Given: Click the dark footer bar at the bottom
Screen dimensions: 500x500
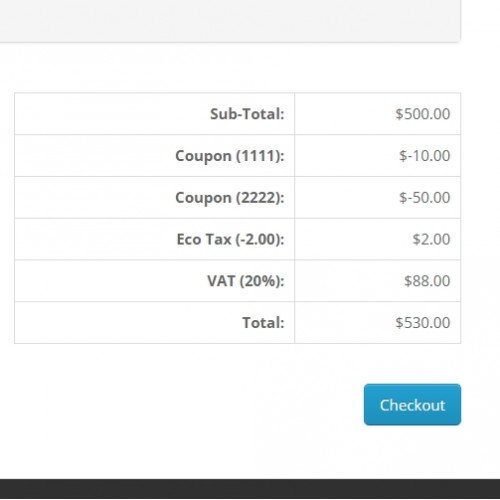Looking at the screenshot, I should tap(250, 489).
